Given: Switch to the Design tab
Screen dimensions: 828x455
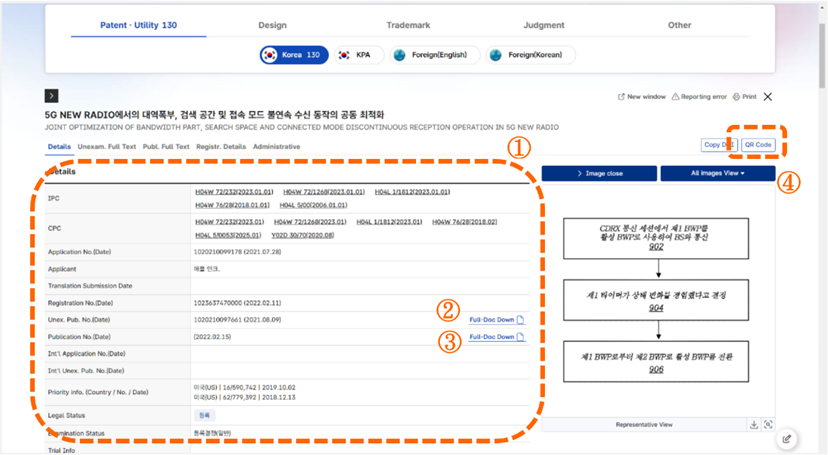Looking at the screenshot, I should click(x=272, y=25).
